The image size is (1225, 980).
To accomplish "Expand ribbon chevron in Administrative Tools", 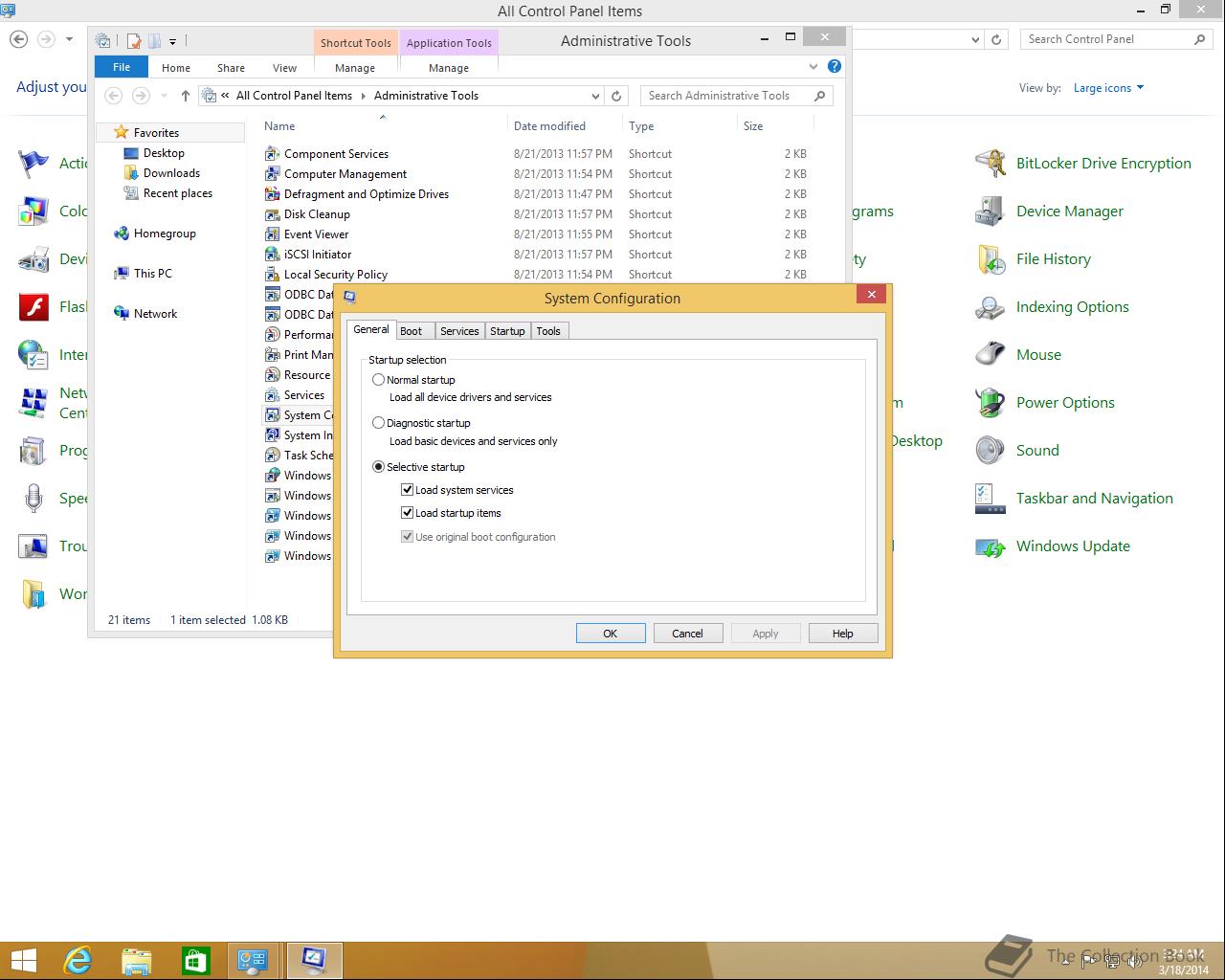I will pos(813,67).
